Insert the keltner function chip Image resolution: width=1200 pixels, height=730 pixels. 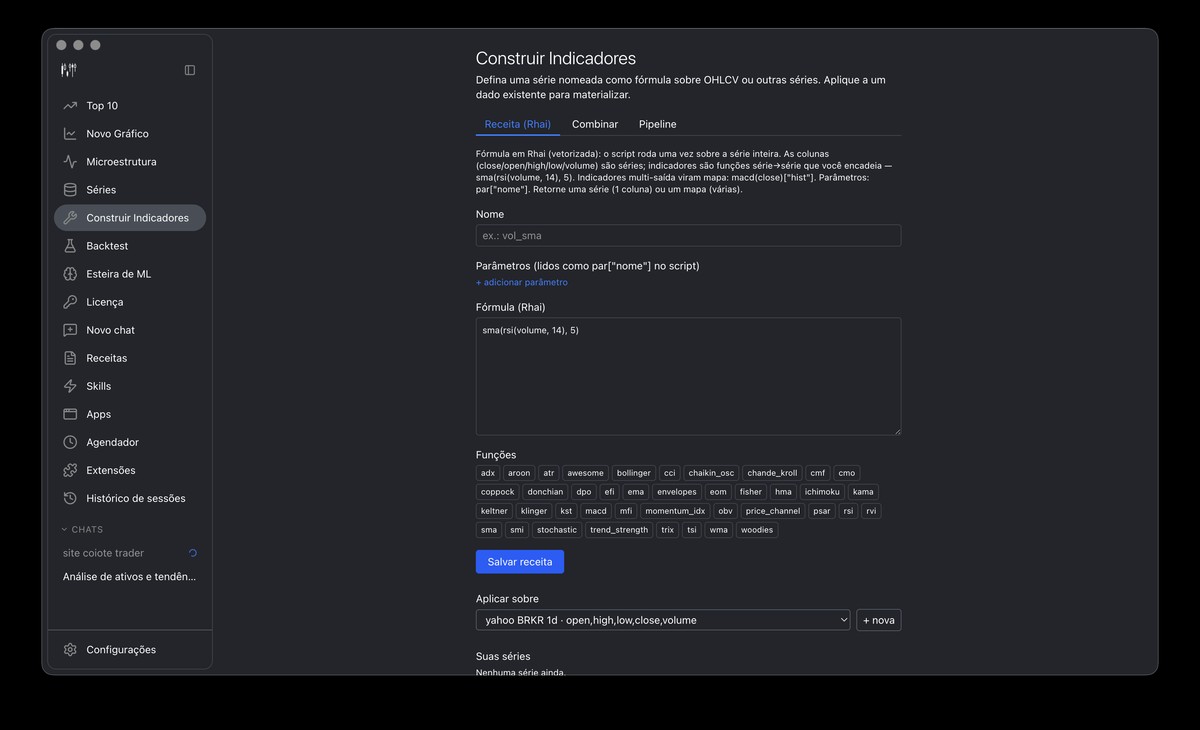tap(494, 511)
